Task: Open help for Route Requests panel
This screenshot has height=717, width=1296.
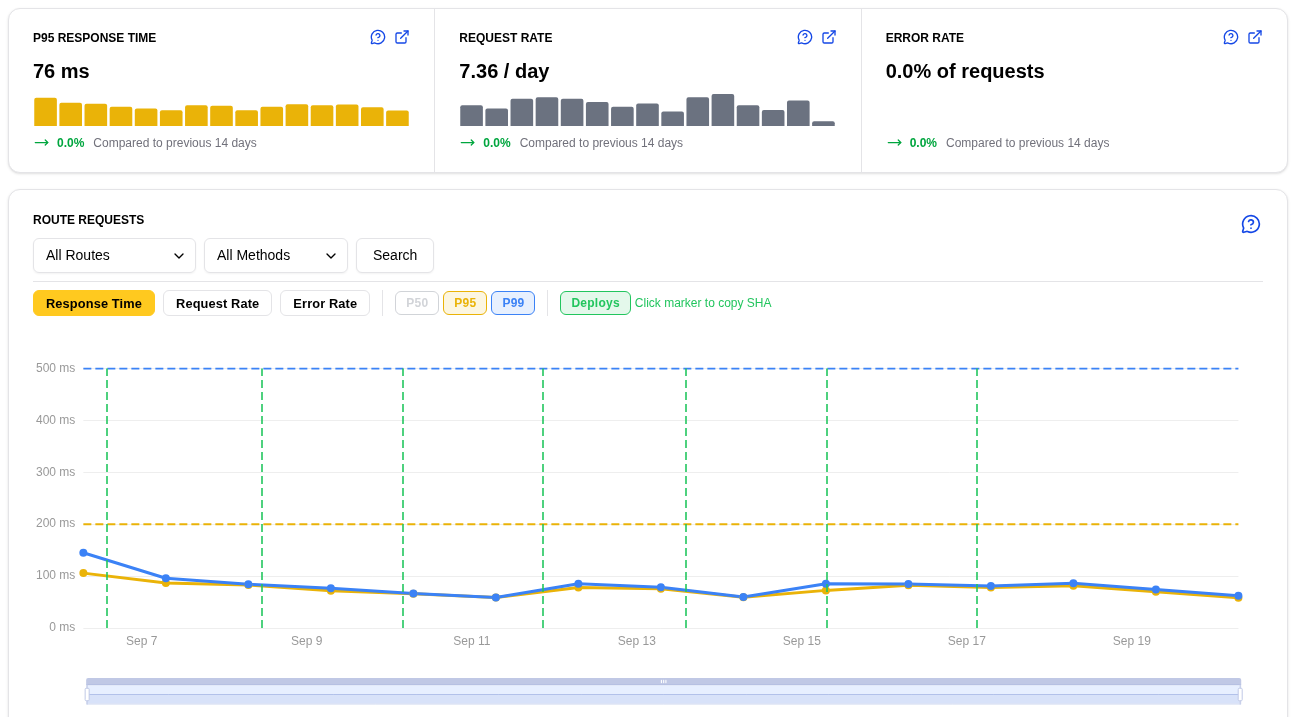Action: 1251,224
